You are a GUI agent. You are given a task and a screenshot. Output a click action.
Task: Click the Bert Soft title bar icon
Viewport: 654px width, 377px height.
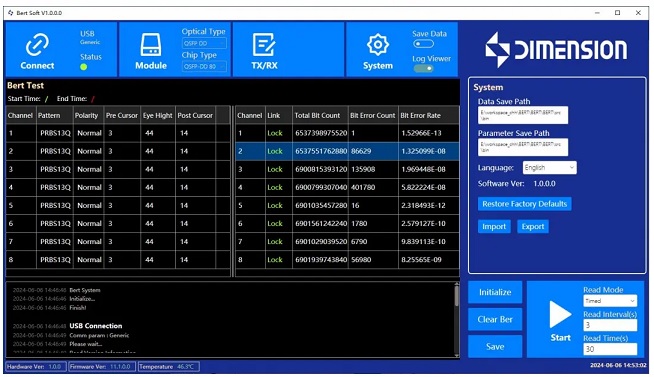tap(11, 13)
